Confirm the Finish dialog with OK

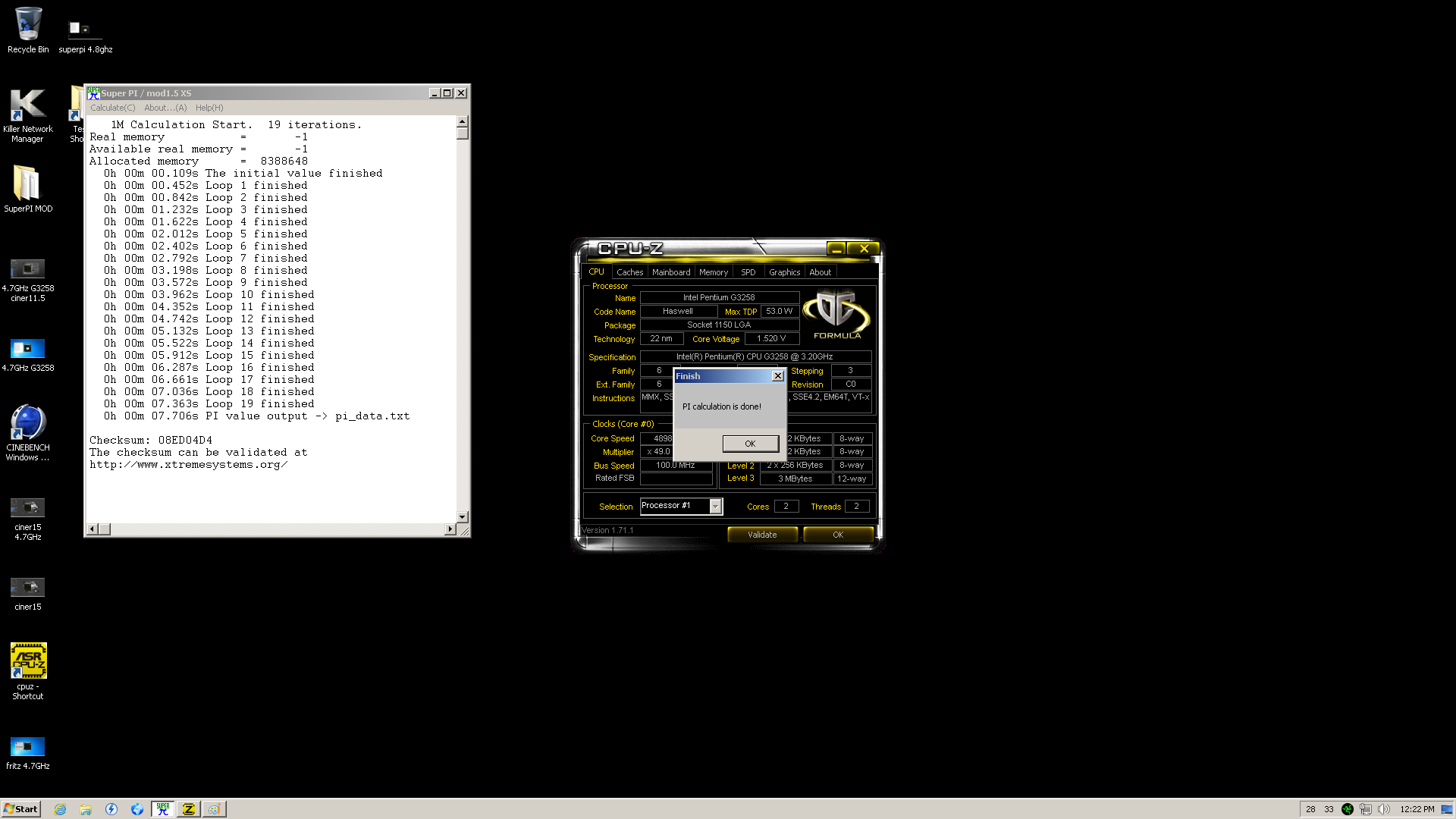point(750,444)
